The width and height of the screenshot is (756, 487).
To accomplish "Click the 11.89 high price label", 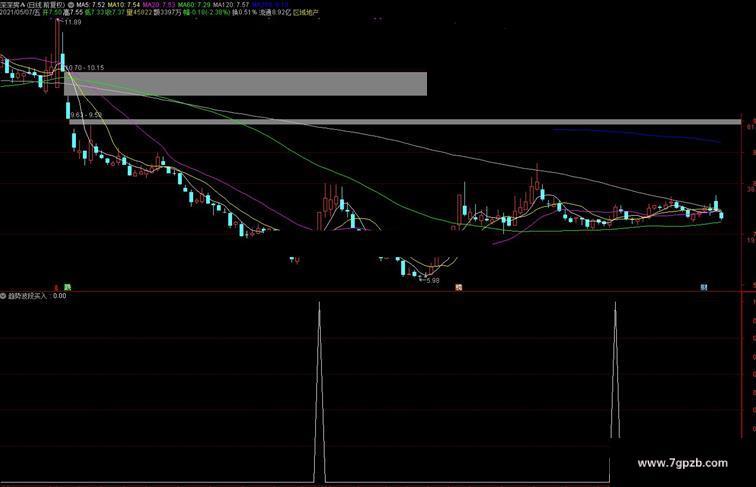I will pos(72,22).
